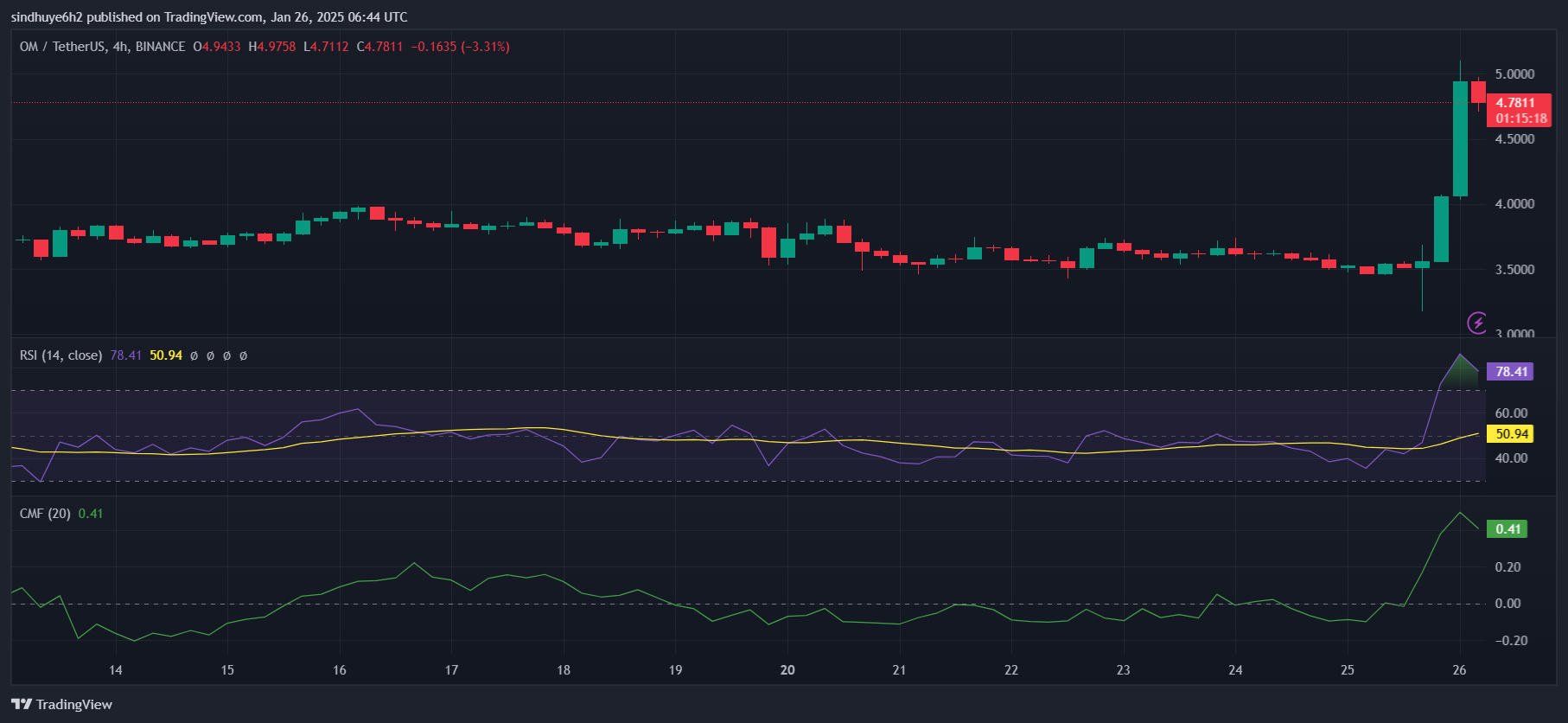Click the latest red candle near 5.0000
This screenshot has height=723, width=1568.
point(1479,92)
